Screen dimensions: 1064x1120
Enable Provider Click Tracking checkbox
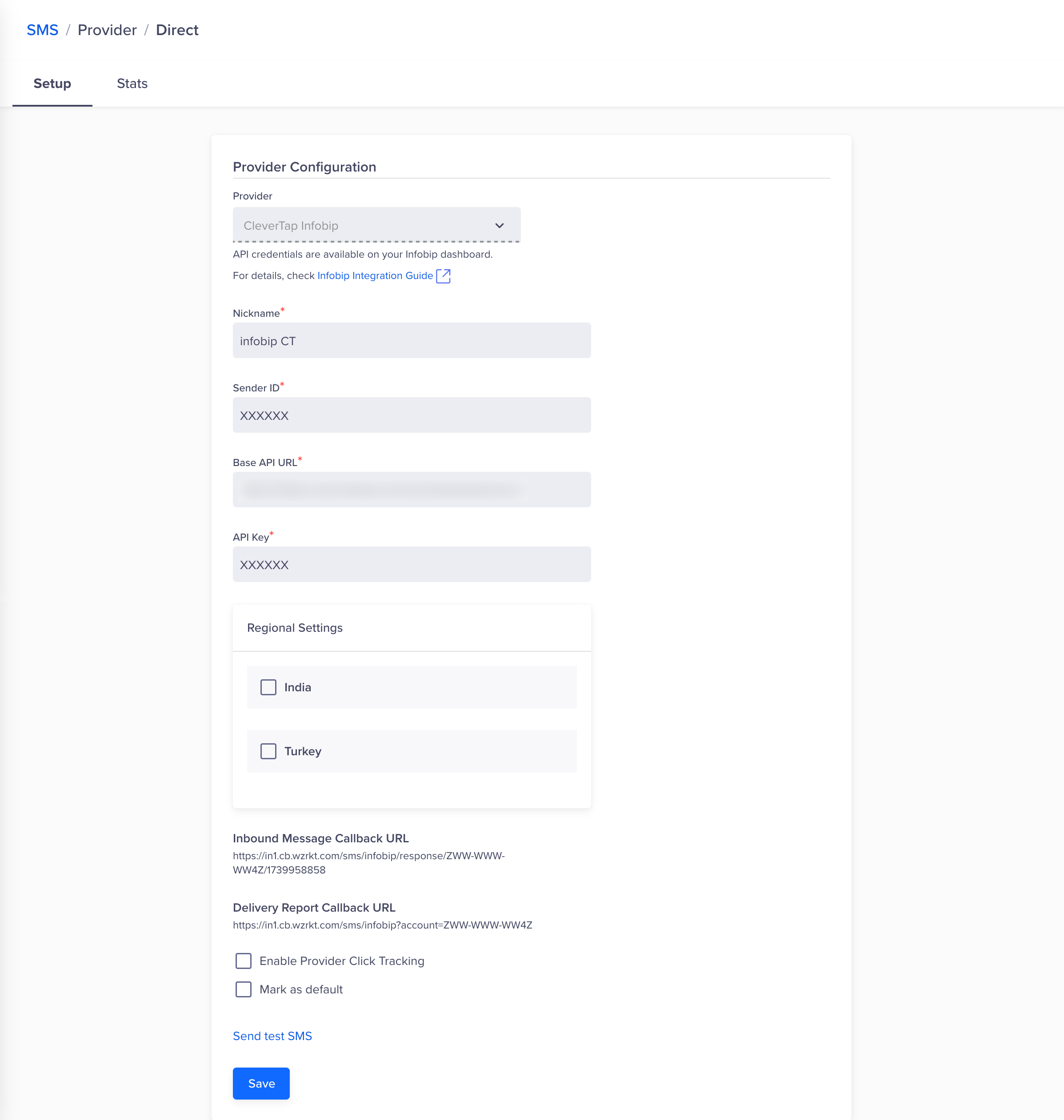pos(243,961)
